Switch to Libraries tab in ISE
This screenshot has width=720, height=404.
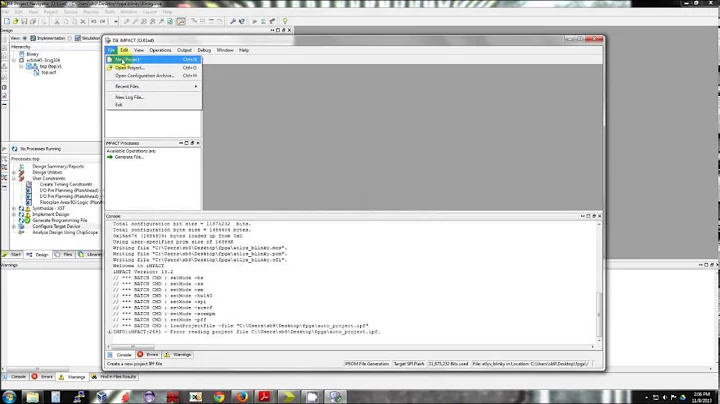point(90,254)
